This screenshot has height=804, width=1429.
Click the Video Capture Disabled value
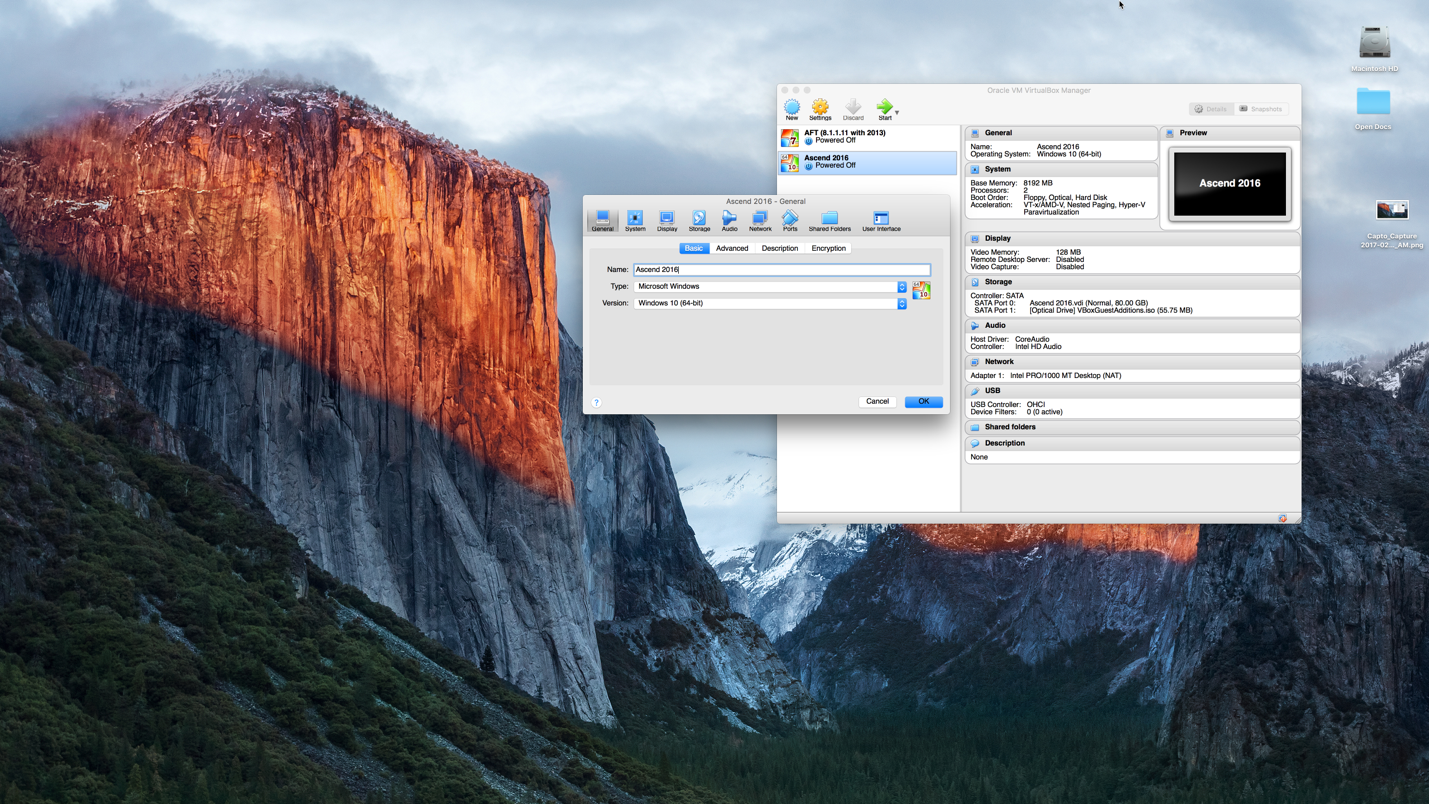click(x=1070, y=267)
